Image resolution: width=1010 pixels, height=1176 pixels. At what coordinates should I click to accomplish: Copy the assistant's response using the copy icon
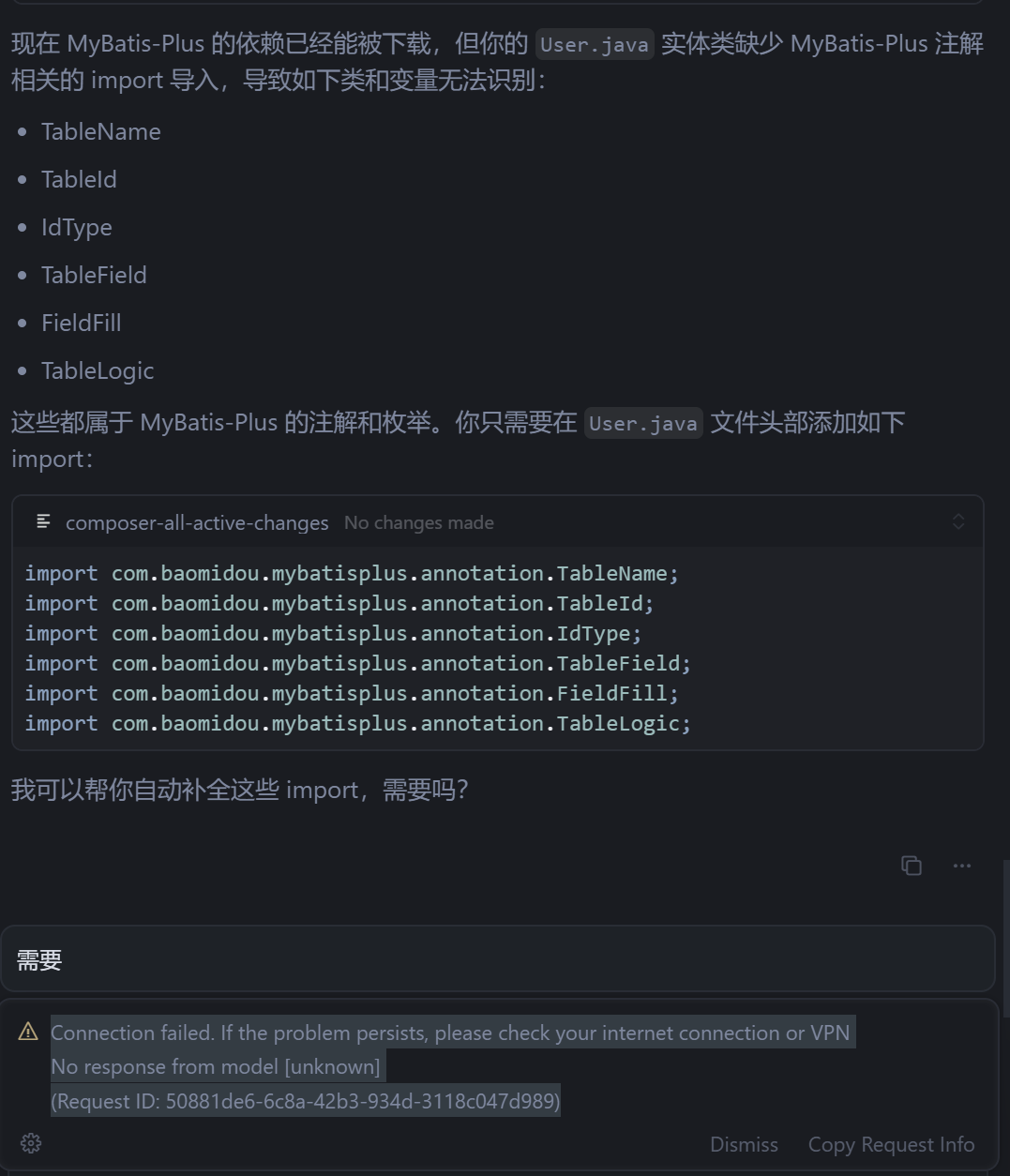click(911, 865)
